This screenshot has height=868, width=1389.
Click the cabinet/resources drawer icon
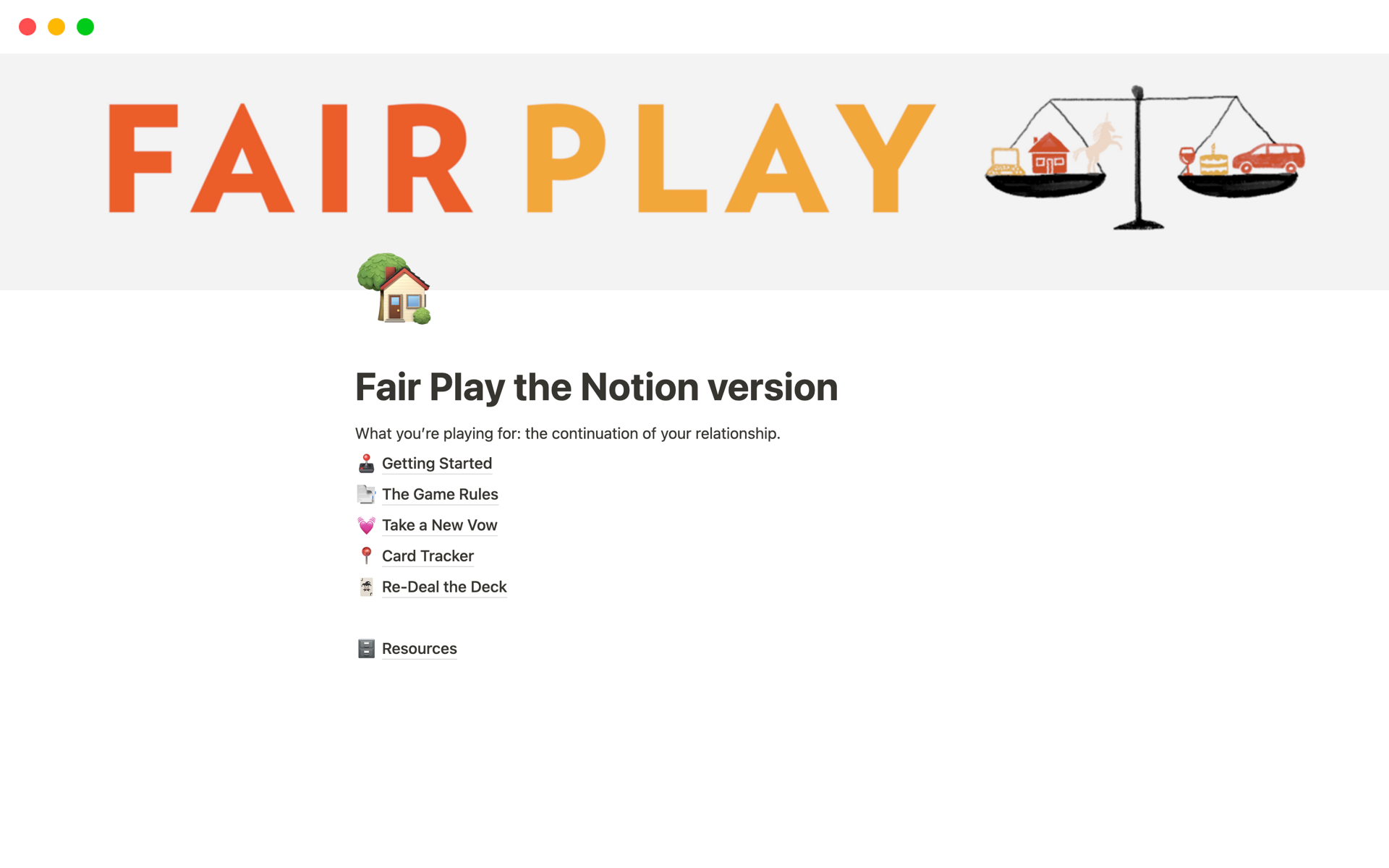tap(365, 648)
